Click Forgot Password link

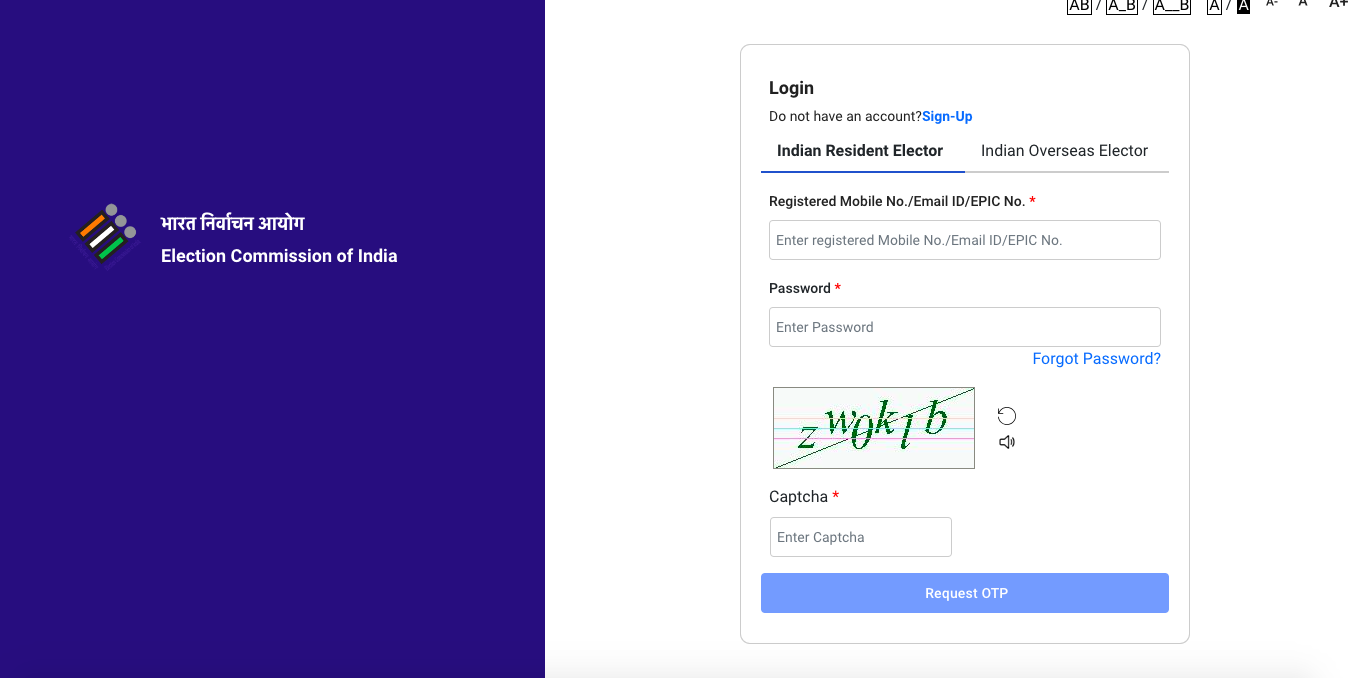(x=1096, y=359)
